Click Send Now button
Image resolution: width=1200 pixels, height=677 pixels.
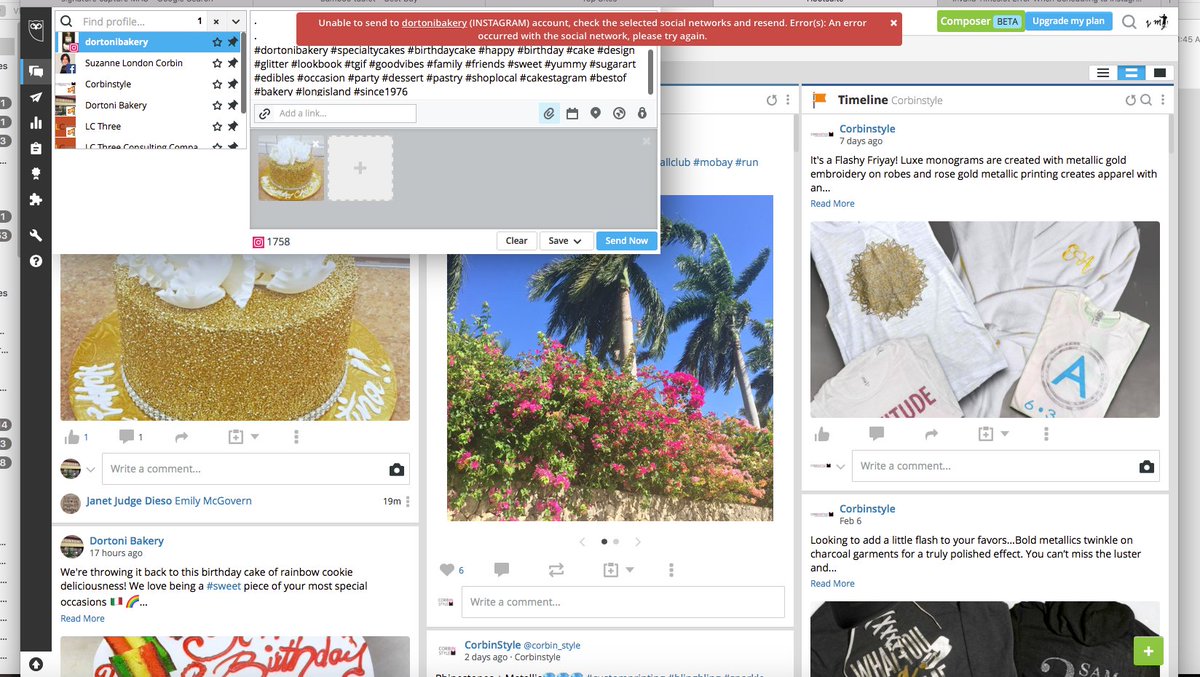tap(626, 241)
